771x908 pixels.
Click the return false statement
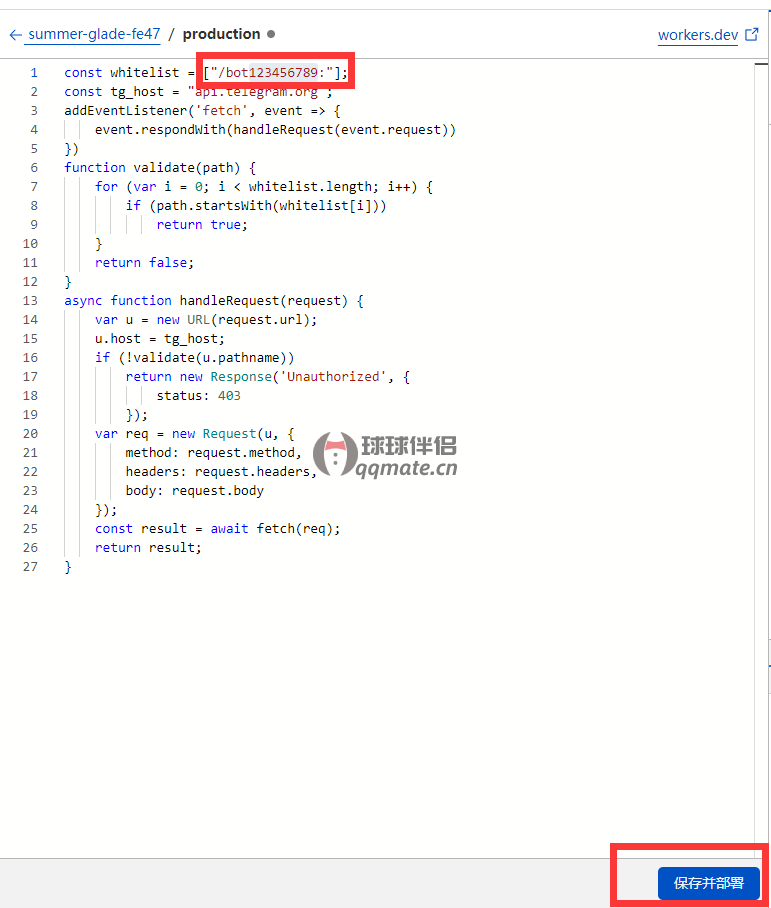[144, 262]
